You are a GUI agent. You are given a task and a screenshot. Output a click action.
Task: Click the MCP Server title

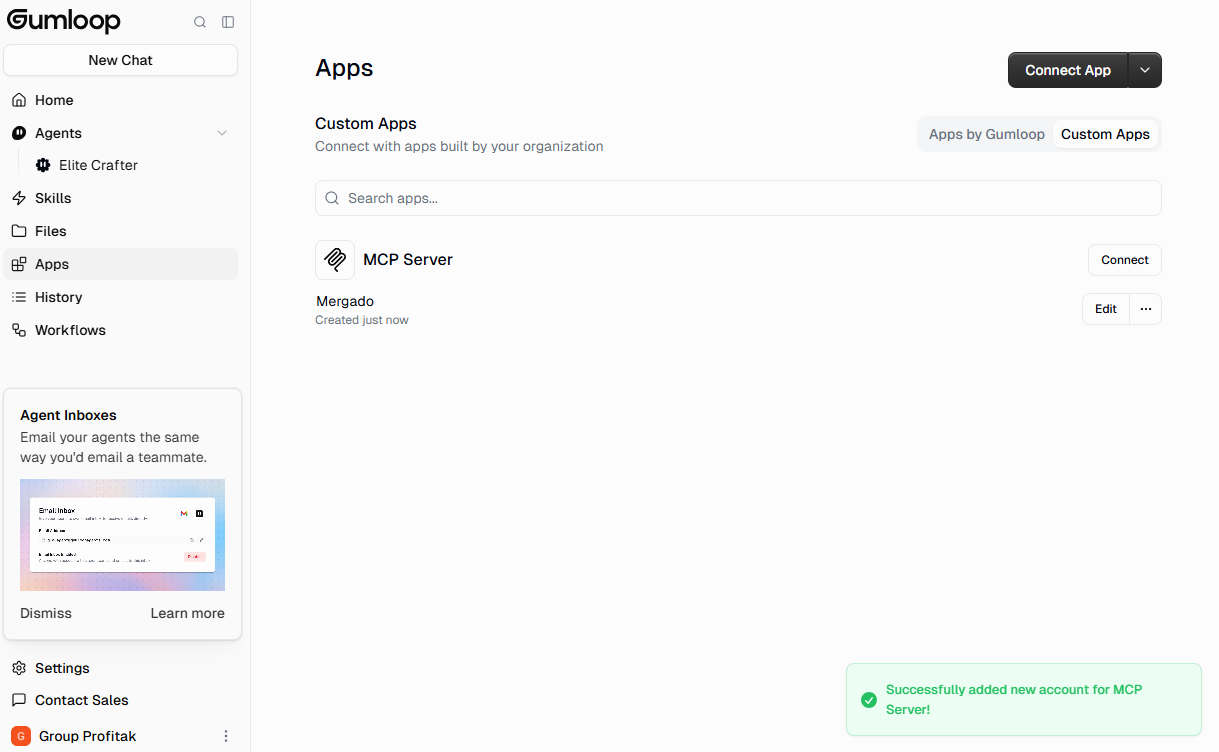pos(408,260)
